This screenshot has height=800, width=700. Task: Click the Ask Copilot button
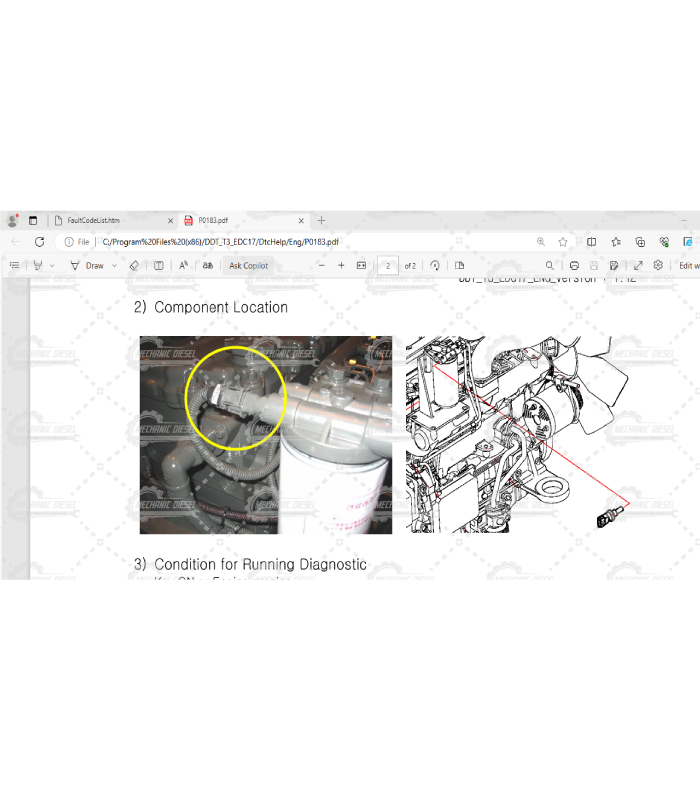[248, 266]
